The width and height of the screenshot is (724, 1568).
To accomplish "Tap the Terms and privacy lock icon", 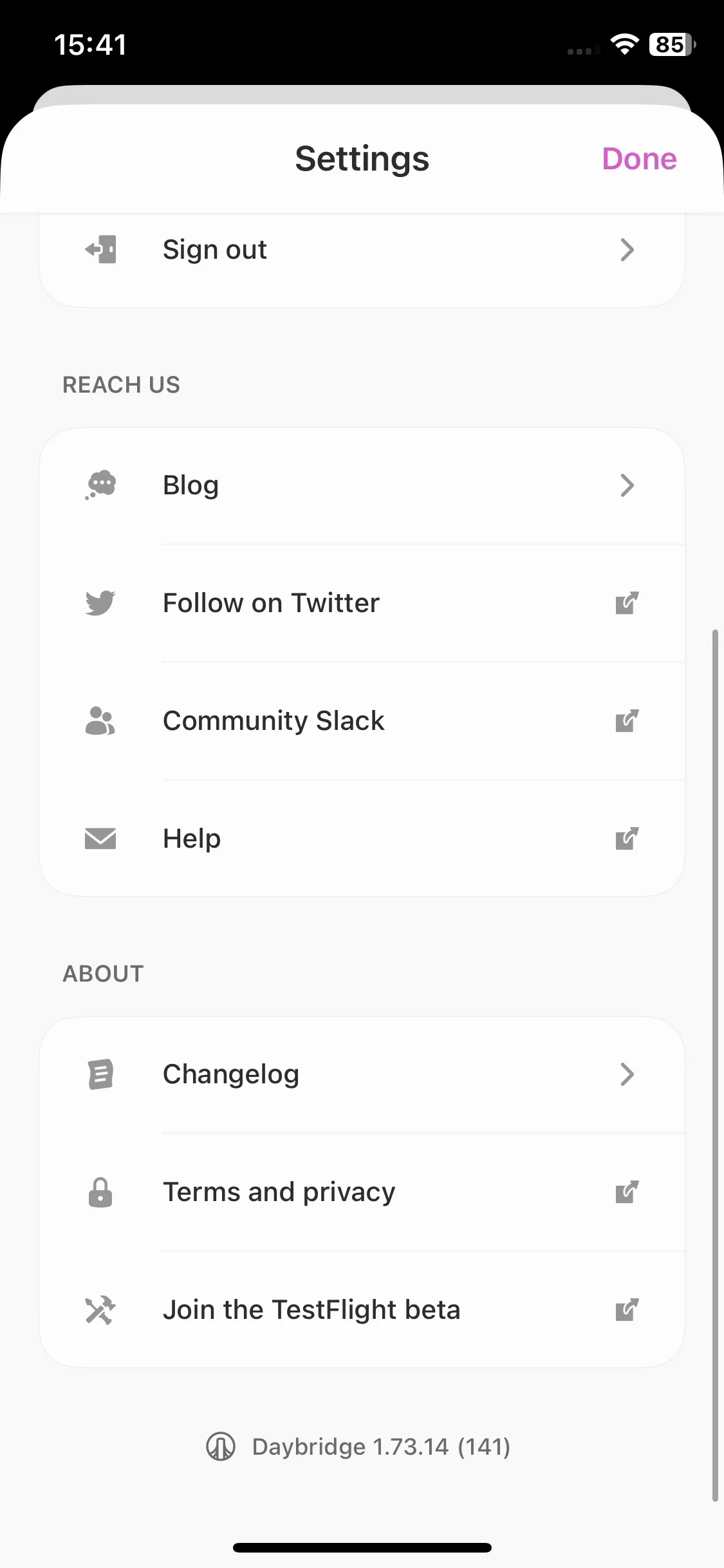I will click(x=100, y=1192).
